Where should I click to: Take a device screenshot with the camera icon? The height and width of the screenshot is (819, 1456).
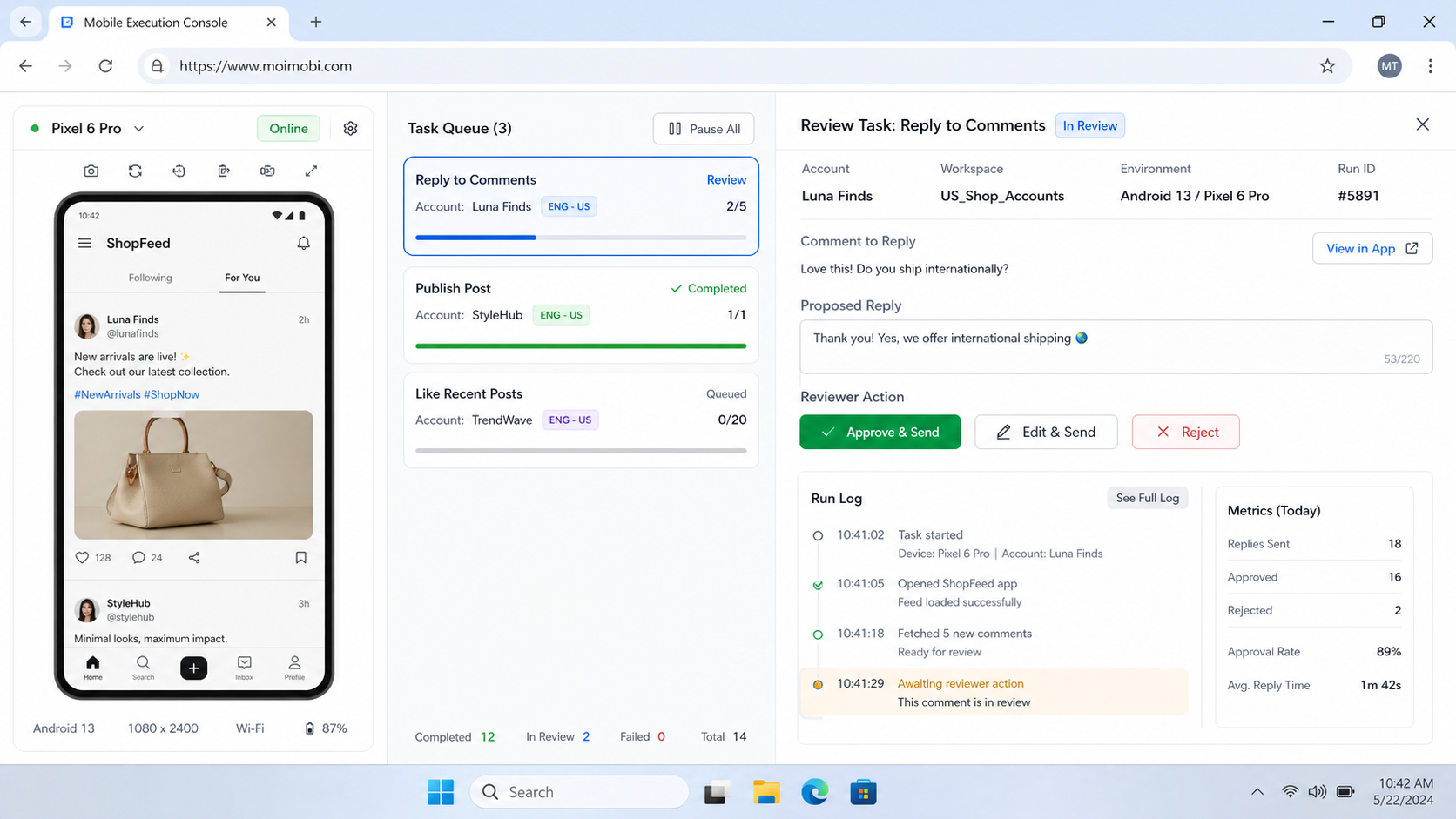point(91,171)
